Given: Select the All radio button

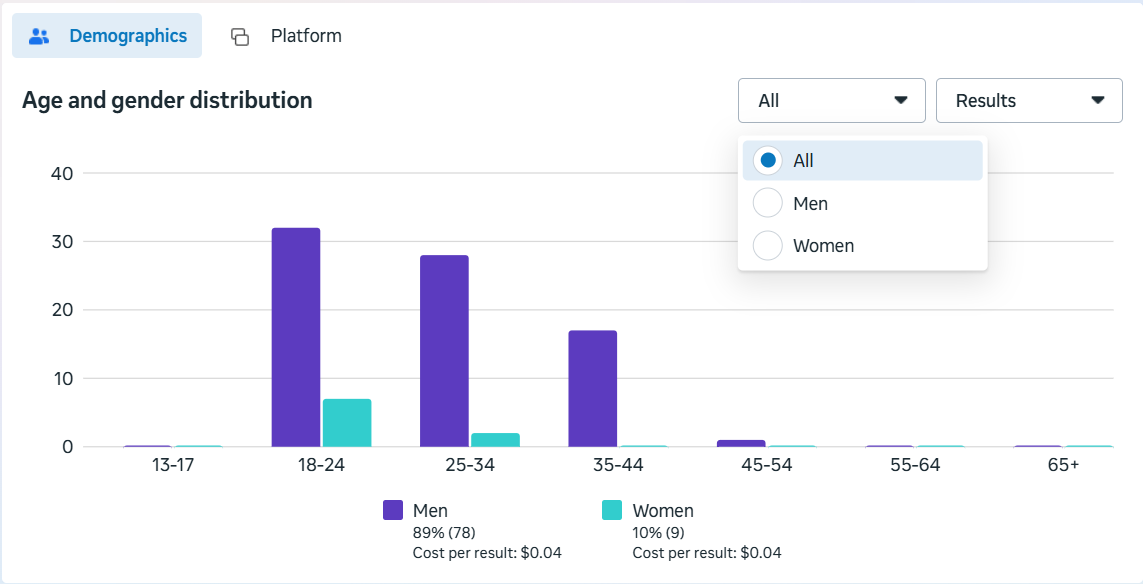Looking at the screenshot, I should click(x=768, y=160).
